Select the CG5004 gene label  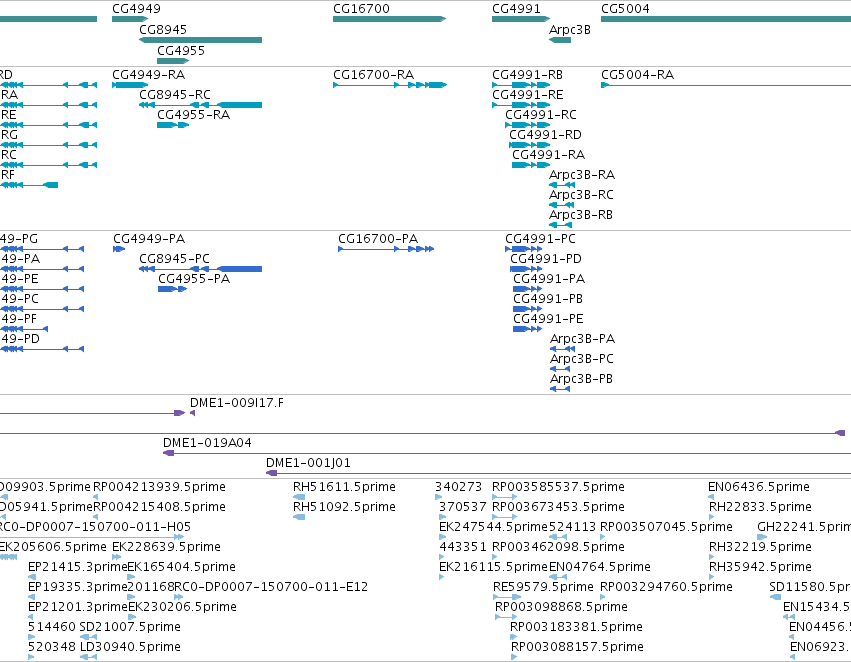(x=625, y=9)
